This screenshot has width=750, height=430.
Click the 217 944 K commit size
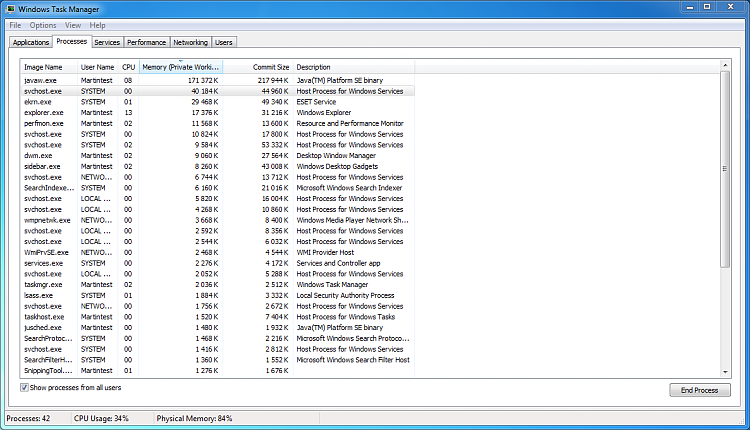pos(273,80)
